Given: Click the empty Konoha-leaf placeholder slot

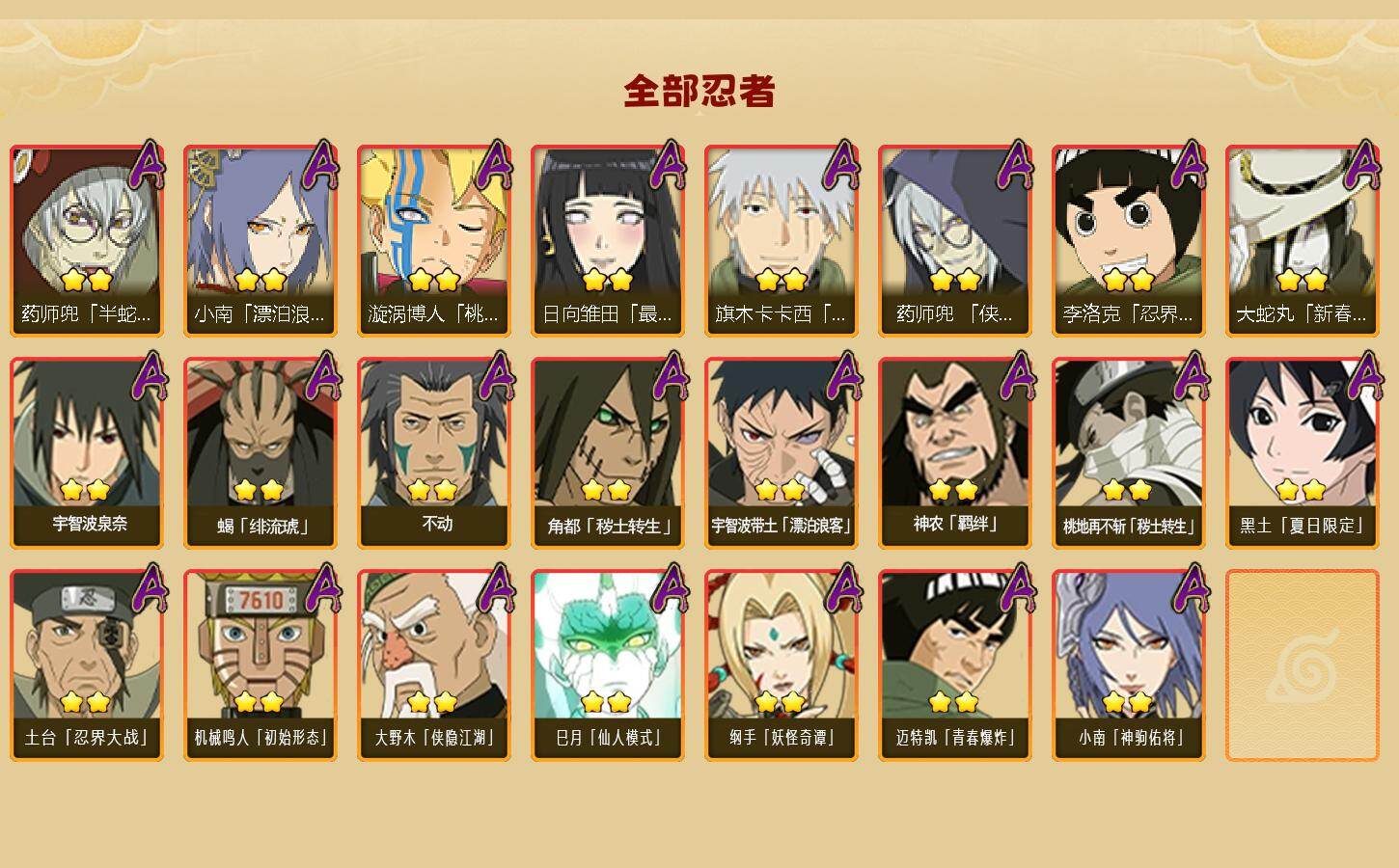Looking at the screenshot, I should pyautogui.click(x=1303, y=665).
